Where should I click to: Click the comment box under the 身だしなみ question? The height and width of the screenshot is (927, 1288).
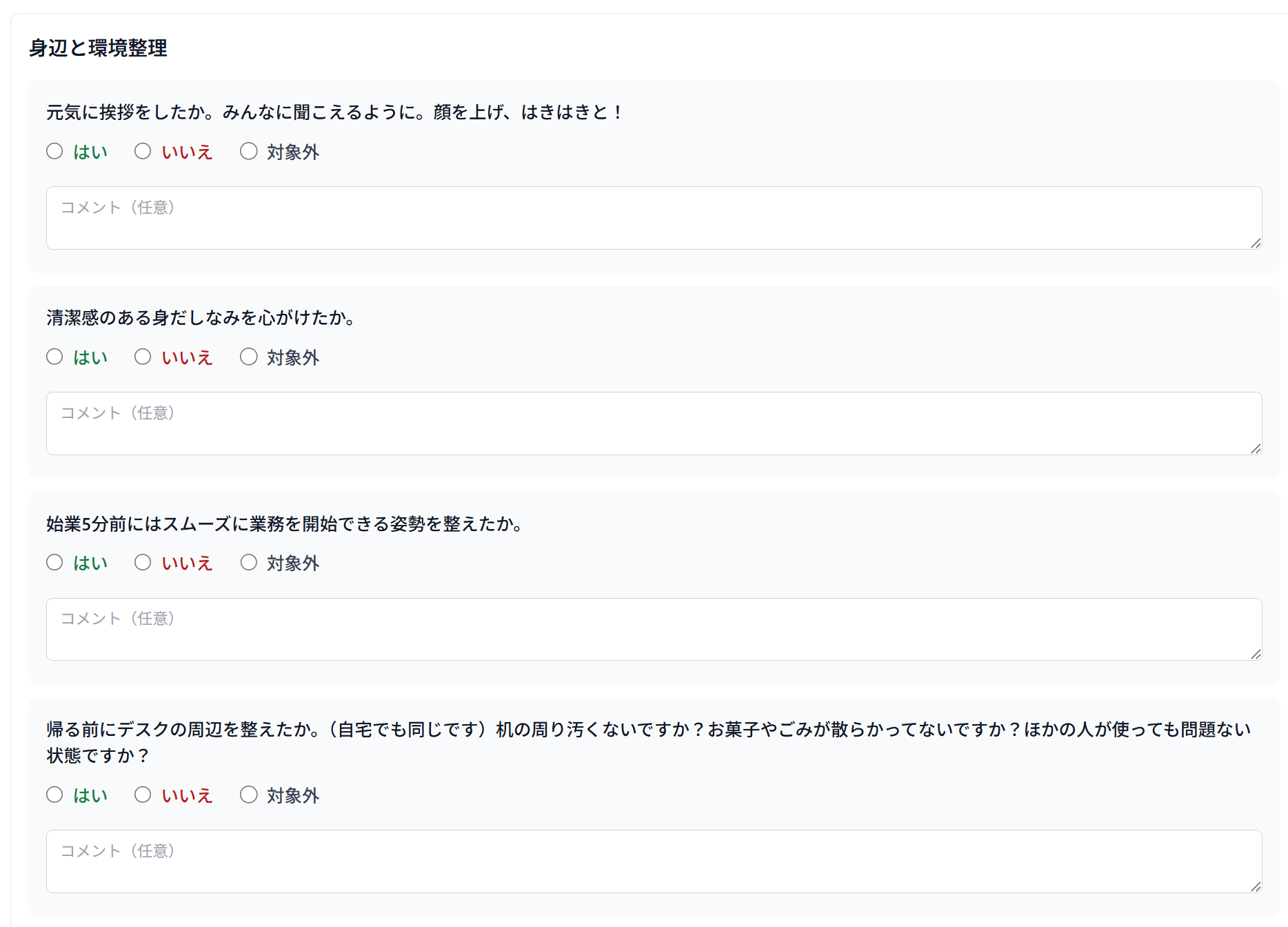coord(653,423)
